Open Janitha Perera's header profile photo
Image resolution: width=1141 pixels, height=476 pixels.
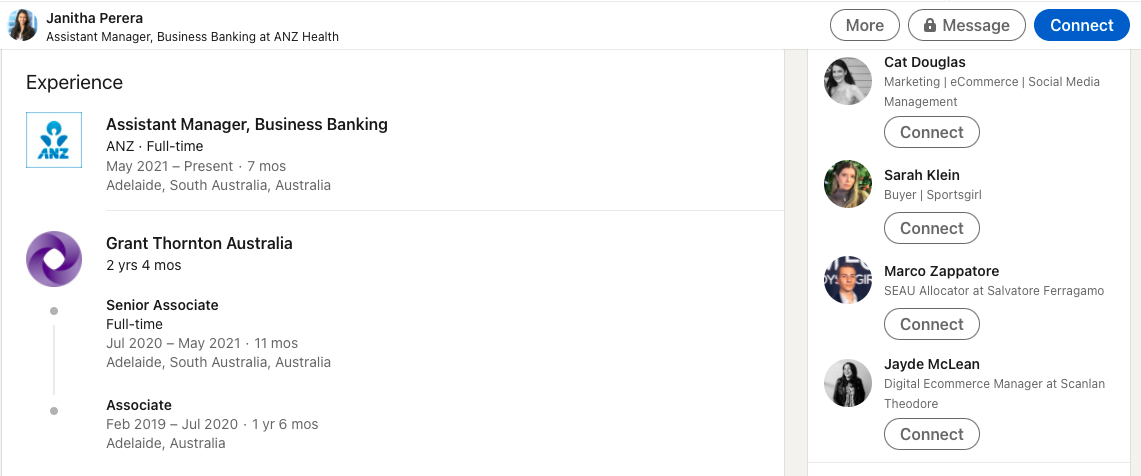click(x=23, y=25)
